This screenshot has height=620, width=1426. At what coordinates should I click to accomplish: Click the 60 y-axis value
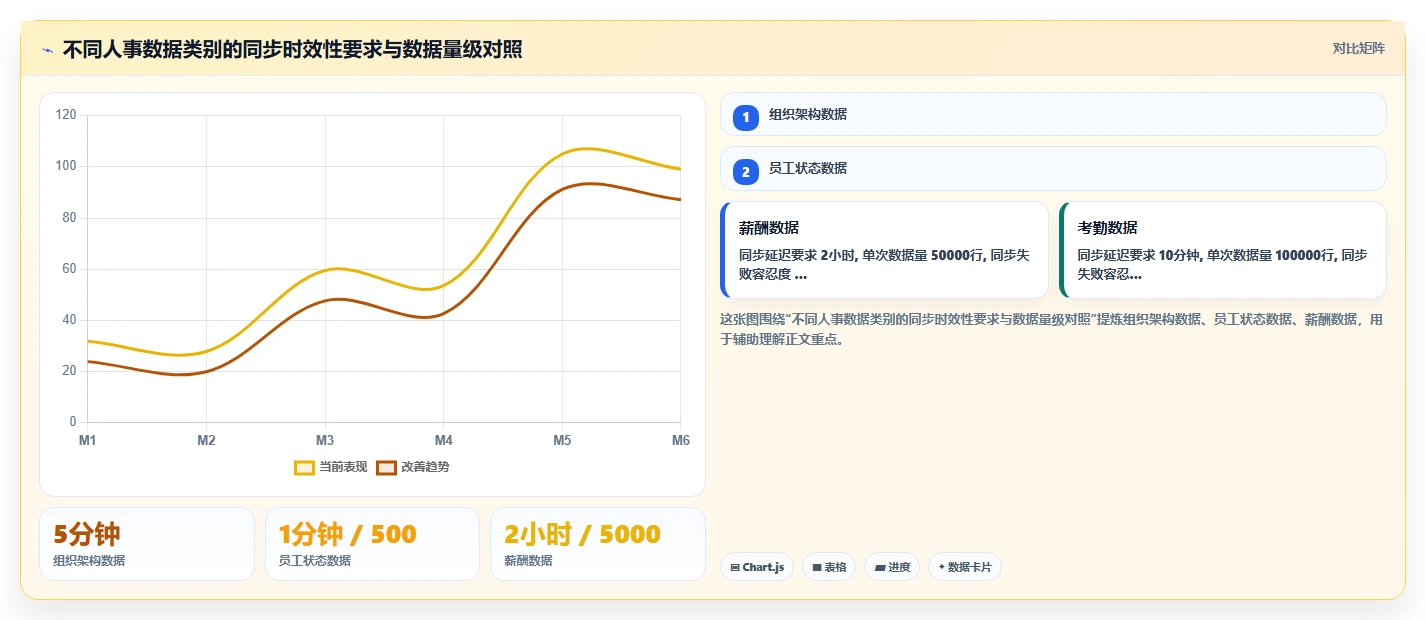click(69, 269)
